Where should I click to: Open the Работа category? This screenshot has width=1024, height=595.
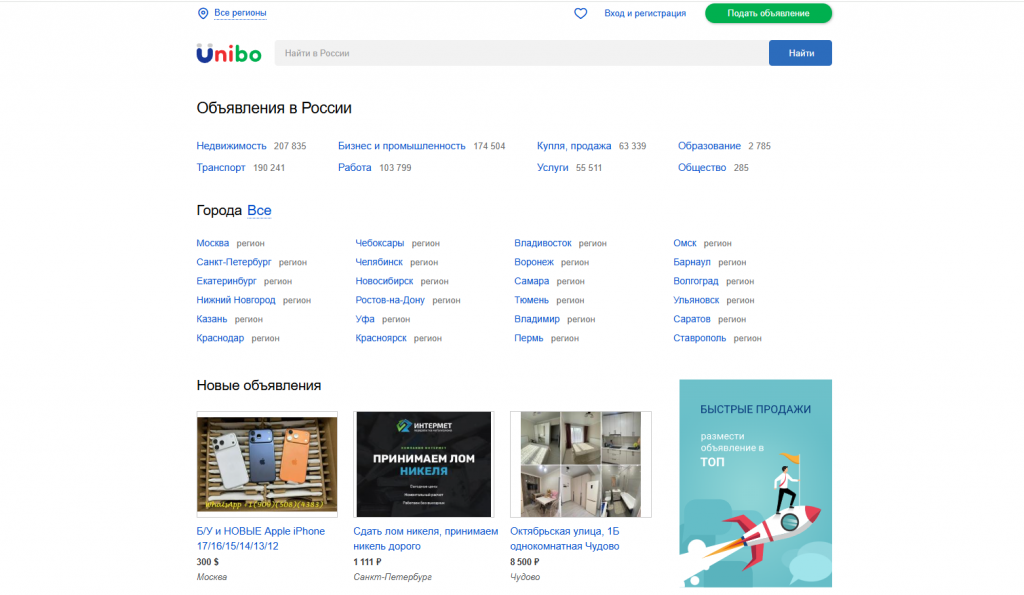pos(355,168)
